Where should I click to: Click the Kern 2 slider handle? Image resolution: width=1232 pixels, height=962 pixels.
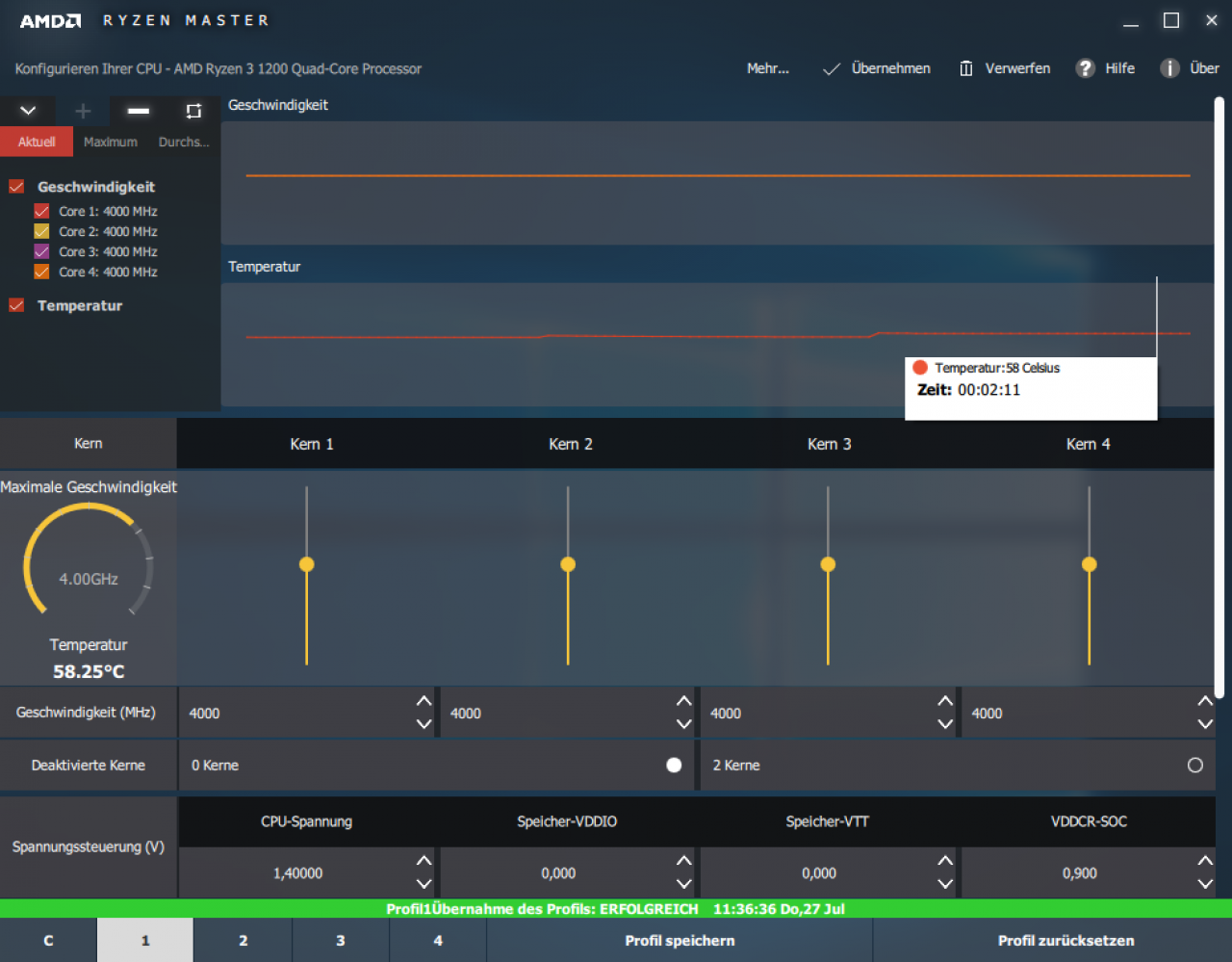coord(568,564)
